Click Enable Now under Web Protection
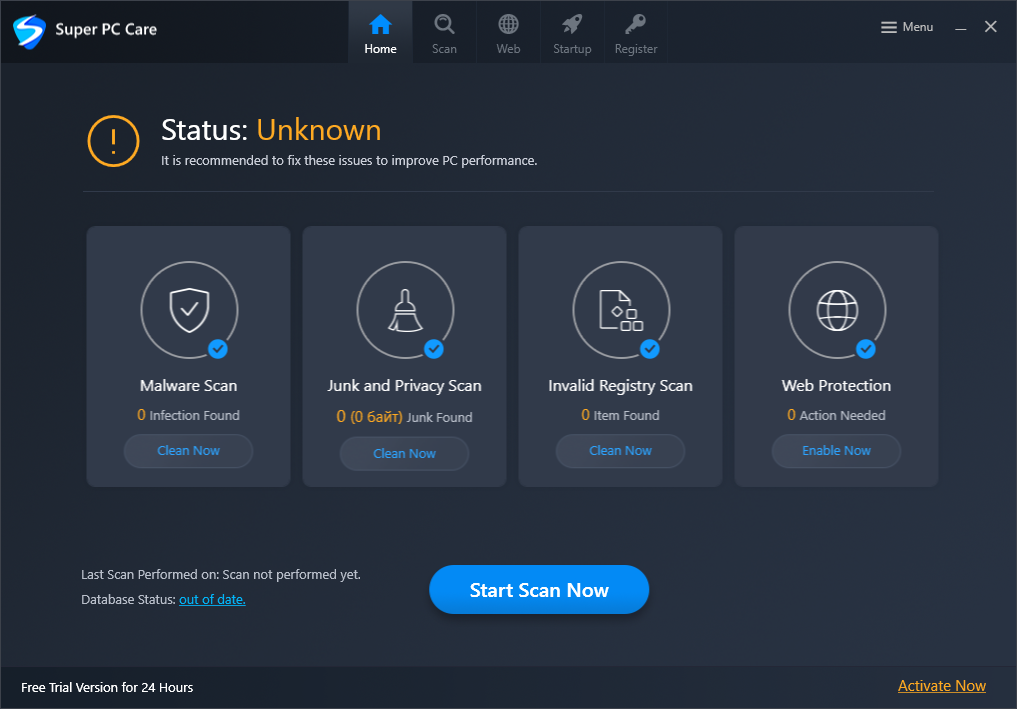 pyautogui.click(x=836, y=451)
